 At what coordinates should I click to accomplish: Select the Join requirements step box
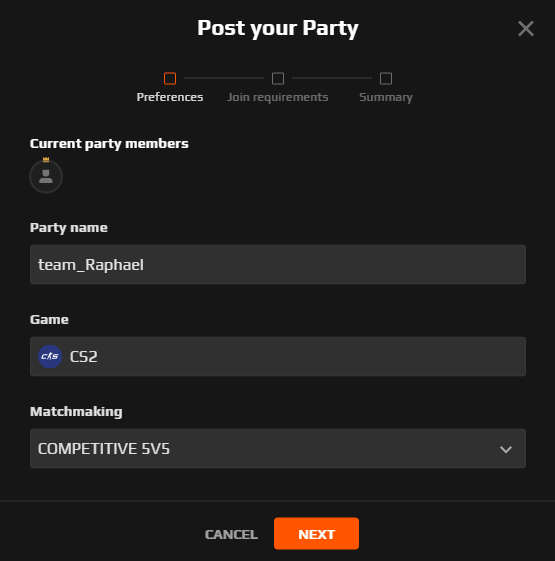tap(278, 78)
